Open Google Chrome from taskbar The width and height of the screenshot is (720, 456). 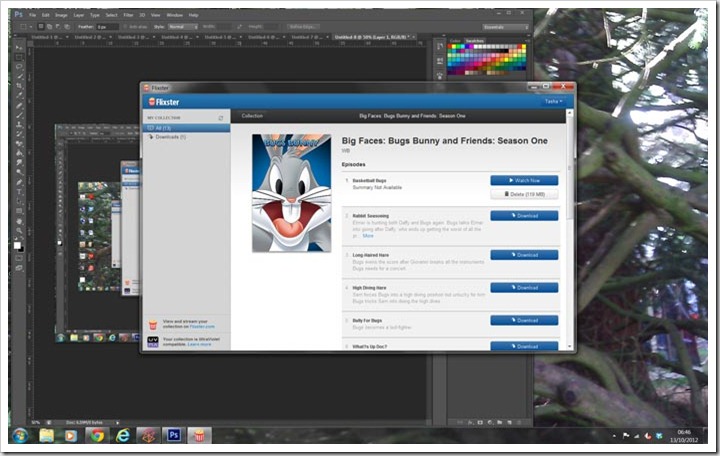click(x=96, y=435)
